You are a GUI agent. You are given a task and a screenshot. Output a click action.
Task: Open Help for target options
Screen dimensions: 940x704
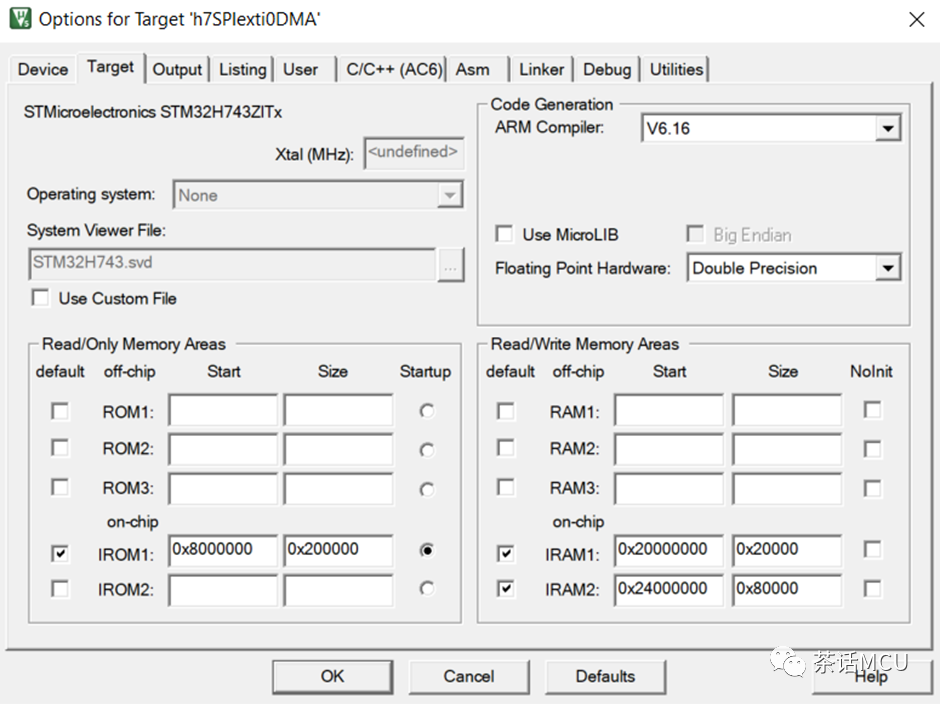click(x=870, y=676)
